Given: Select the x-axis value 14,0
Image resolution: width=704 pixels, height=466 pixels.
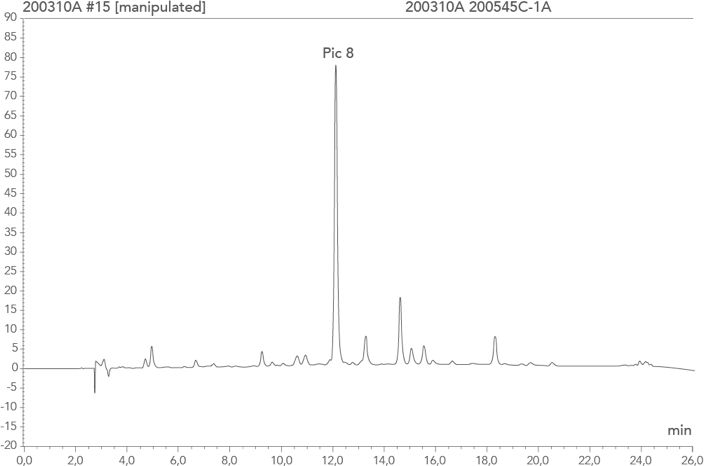Looking at the screenshot, I should (384, 460).
